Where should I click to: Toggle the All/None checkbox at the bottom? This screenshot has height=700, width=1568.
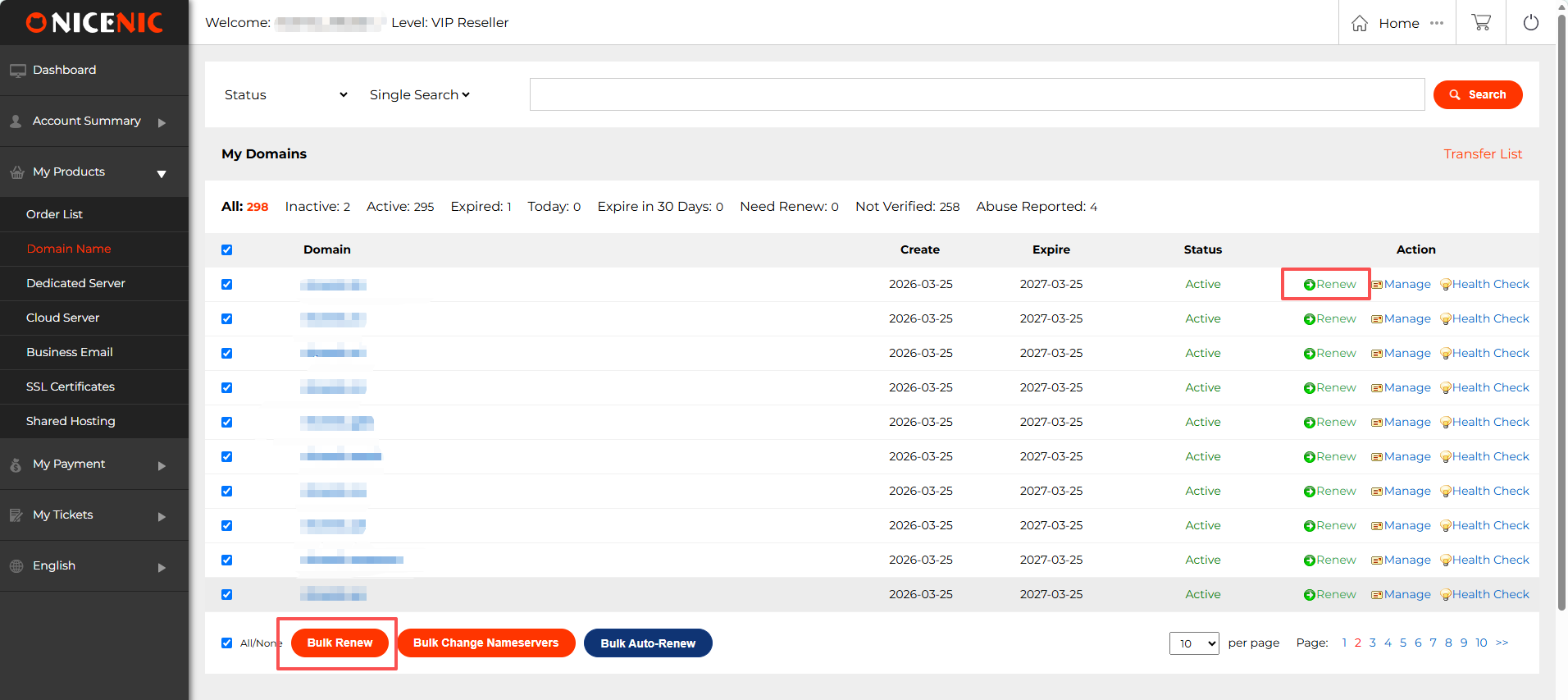tap(227, 643)
